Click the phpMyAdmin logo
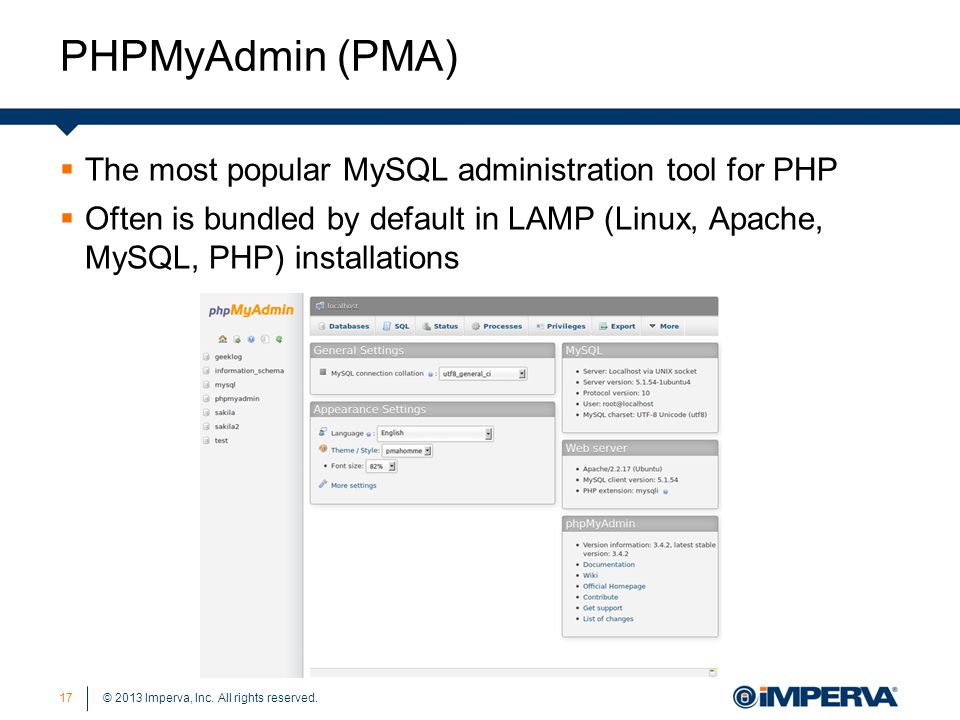Viewport: 960px width, 720px height. [251, 310]
